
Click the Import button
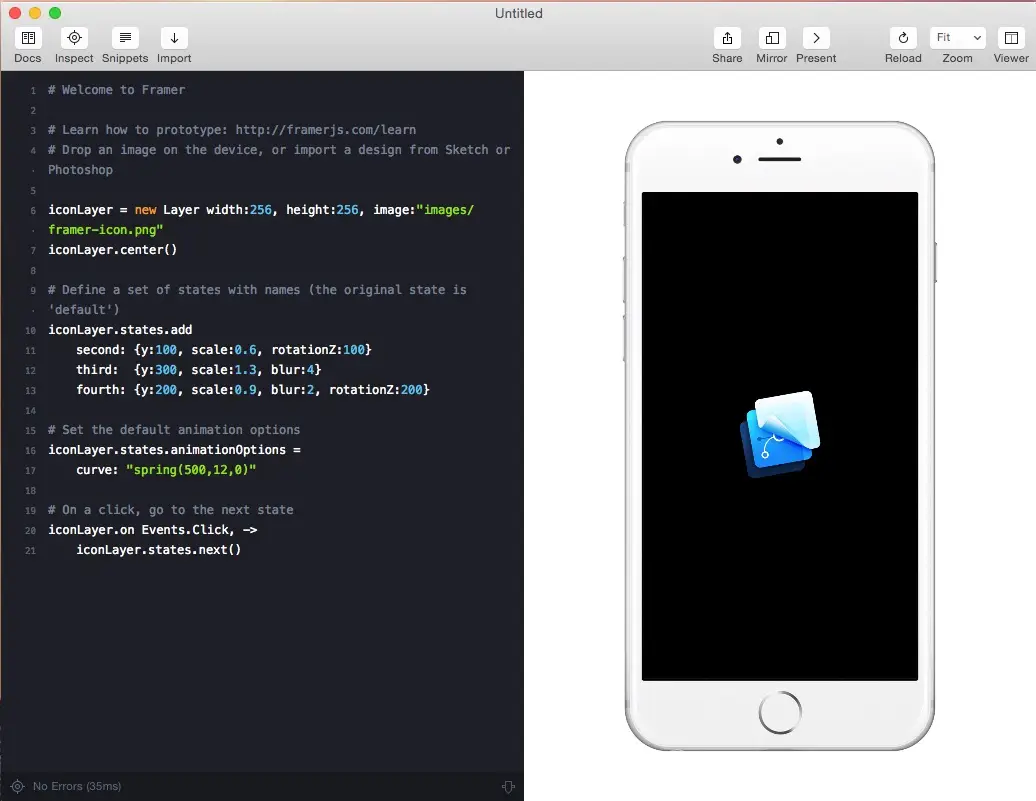click(174, 38)
